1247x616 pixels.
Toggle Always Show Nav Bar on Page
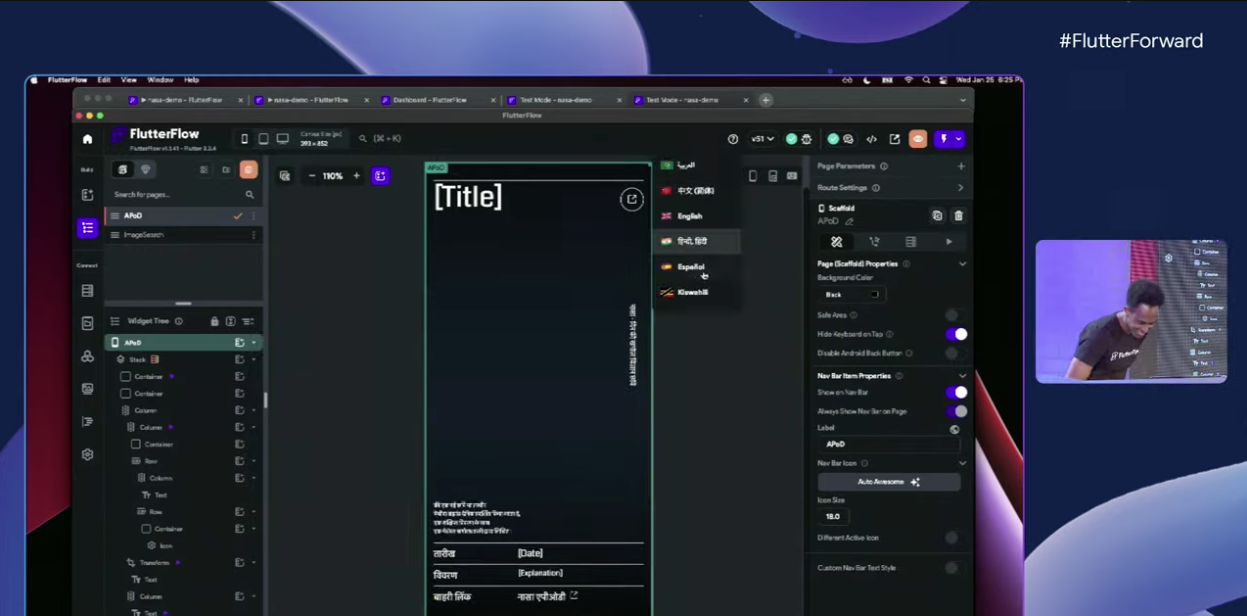click(956, 411)
